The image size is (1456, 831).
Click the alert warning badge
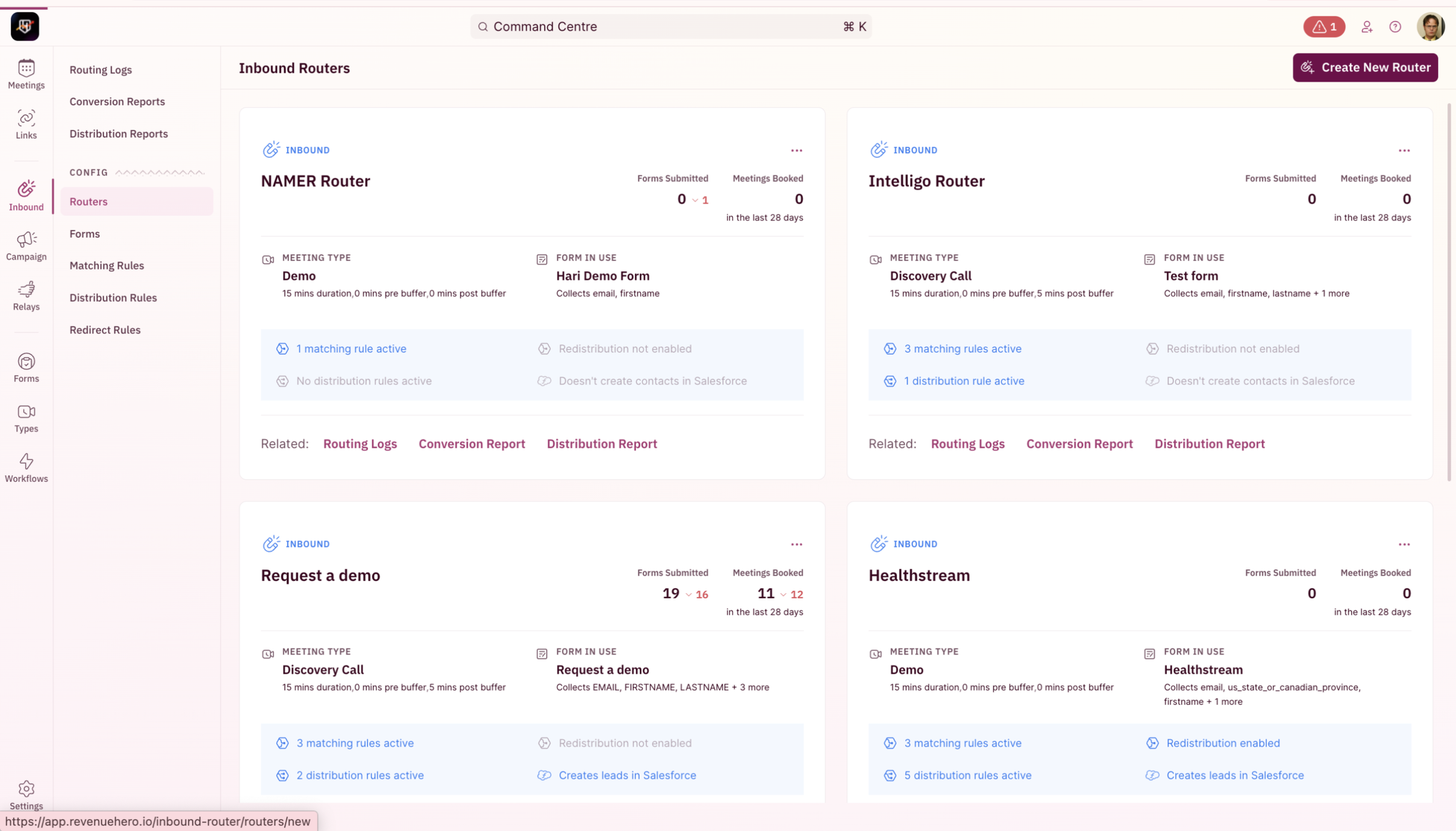tap(1323, 27)
